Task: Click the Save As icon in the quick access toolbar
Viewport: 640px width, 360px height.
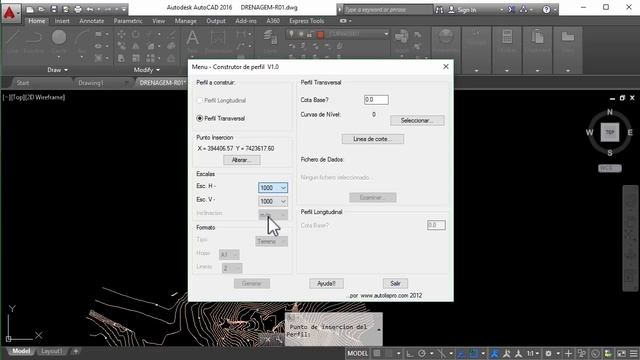Action: click(66, 9)
